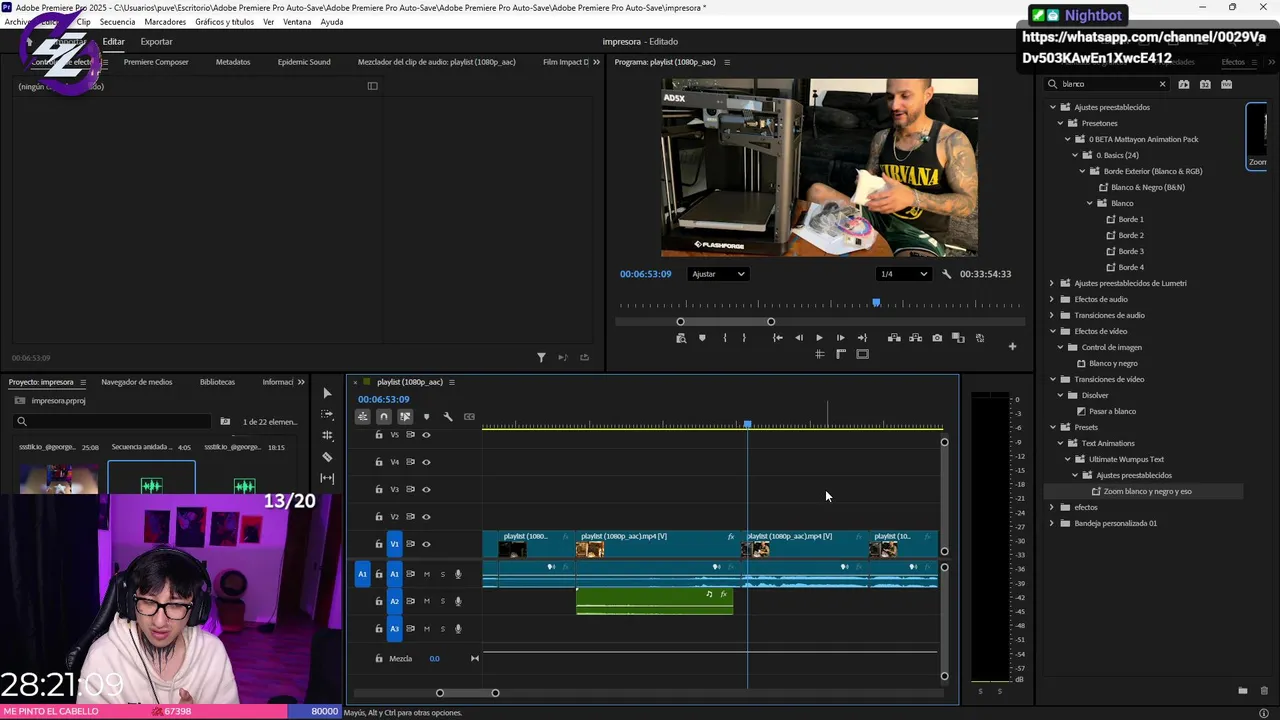Expand Ajustes preestablecidos de Lumetri
Image resolution: width=1280 pixels, height=720 pixels.
(1052, 283)
